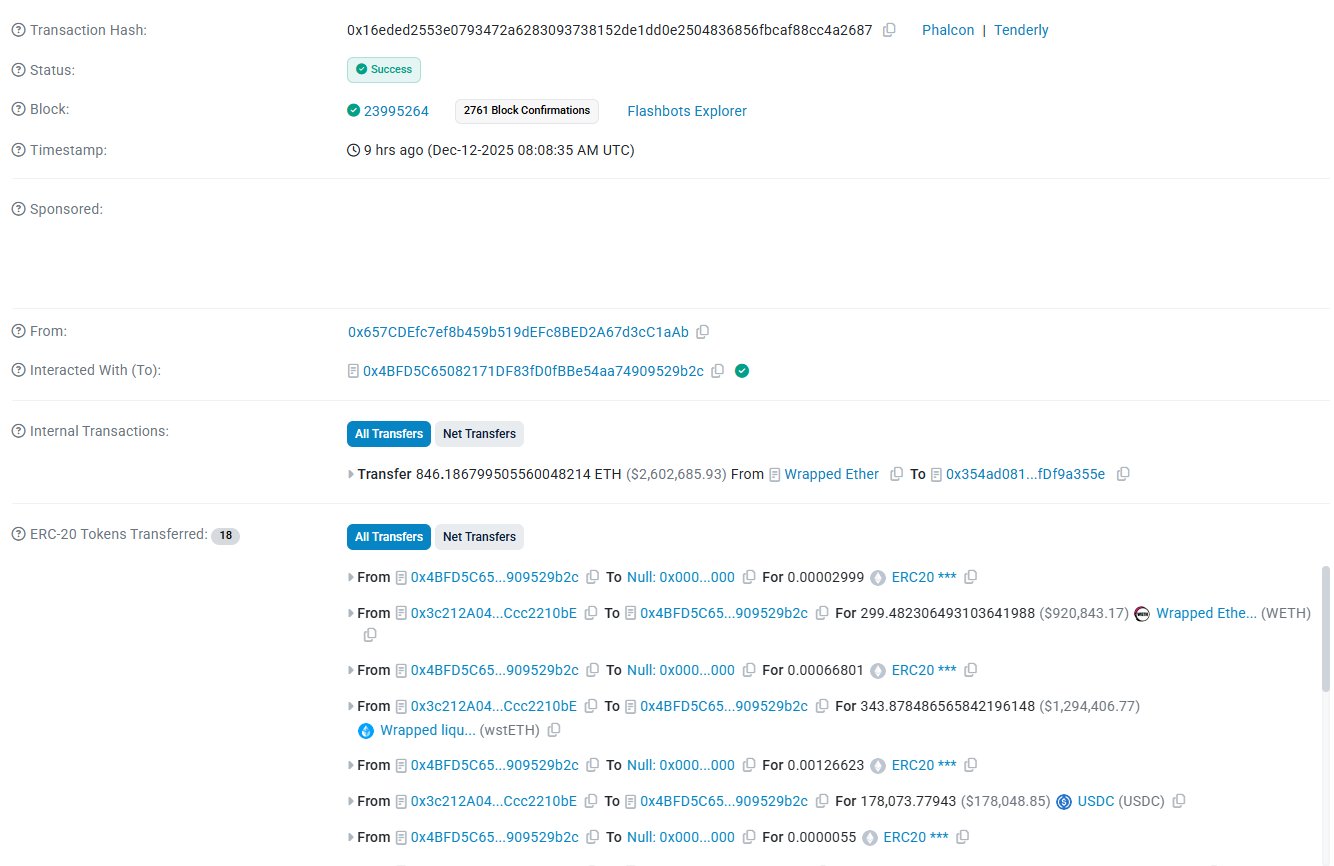Viewport: 1334px width, 866px height.
Task: Switch to Net Transfers for internal transactions
Action: pos(479,433)
